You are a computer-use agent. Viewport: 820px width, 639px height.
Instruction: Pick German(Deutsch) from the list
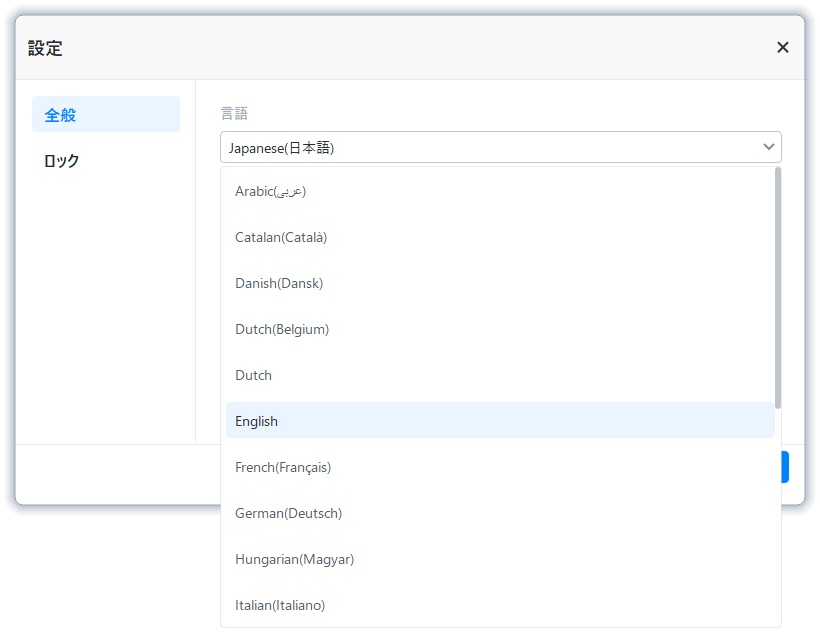[500, 514]
